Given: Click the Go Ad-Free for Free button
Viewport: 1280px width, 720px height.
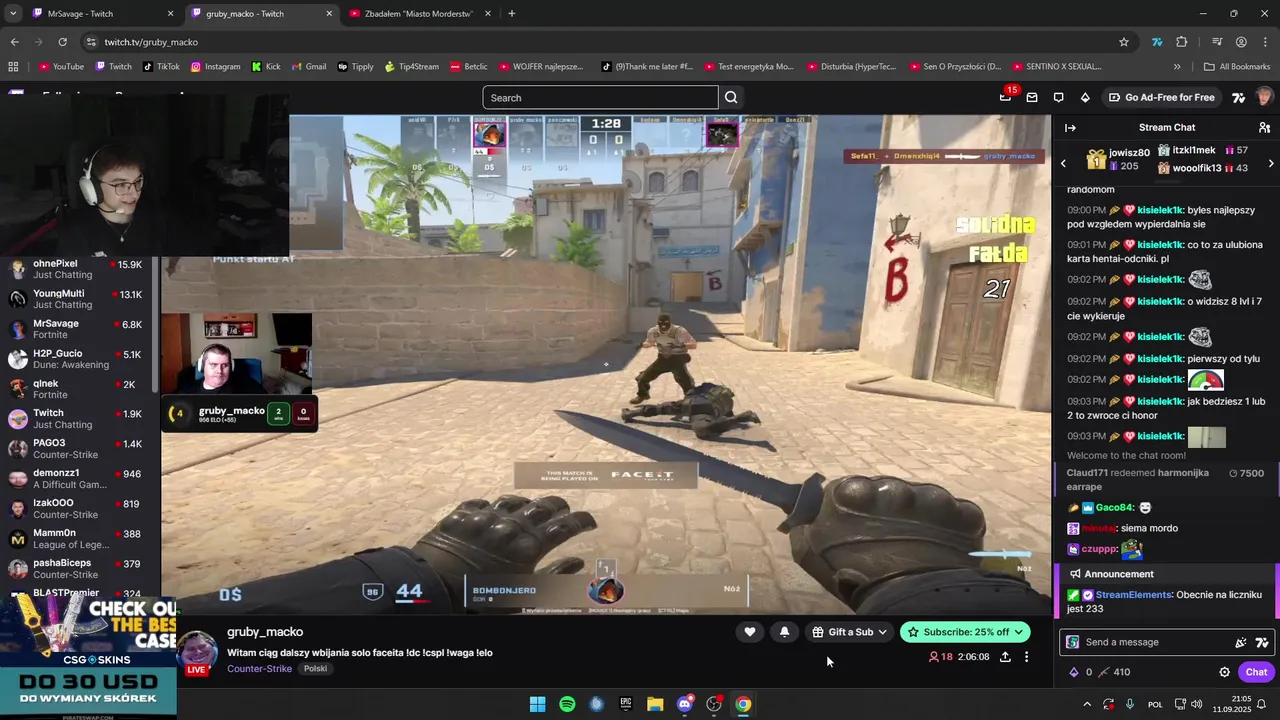Looking at the screenshot, I should pyautogui.click(x=1162, y=97).
